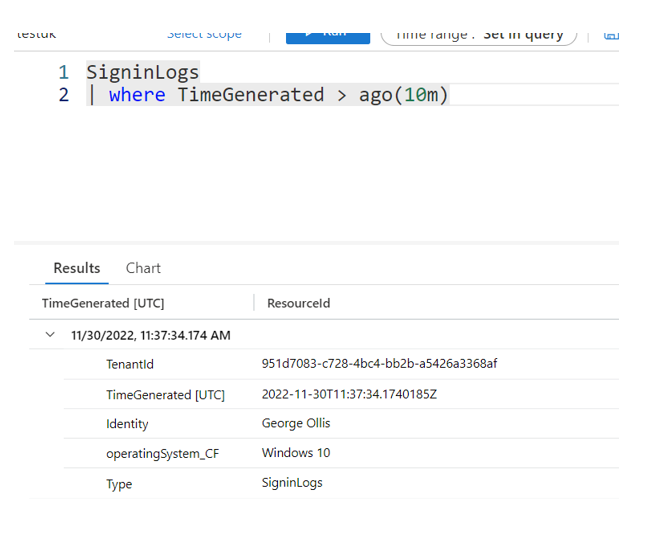
Task: Select the TenantId GUID value
Action: click(379, 364)
